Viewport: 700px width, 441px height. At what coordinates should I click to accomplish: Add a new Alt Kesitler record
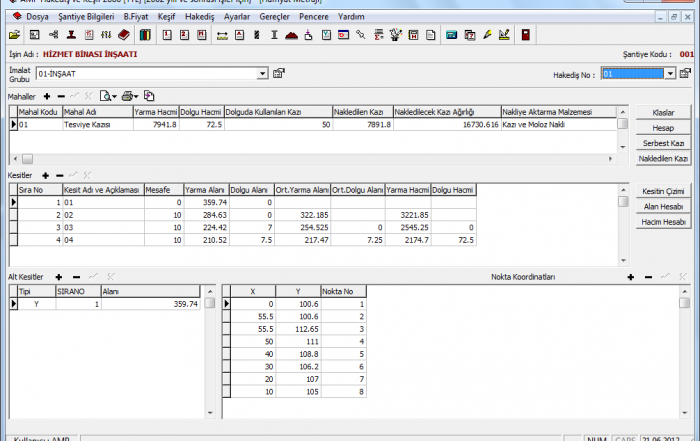[60, 276]
